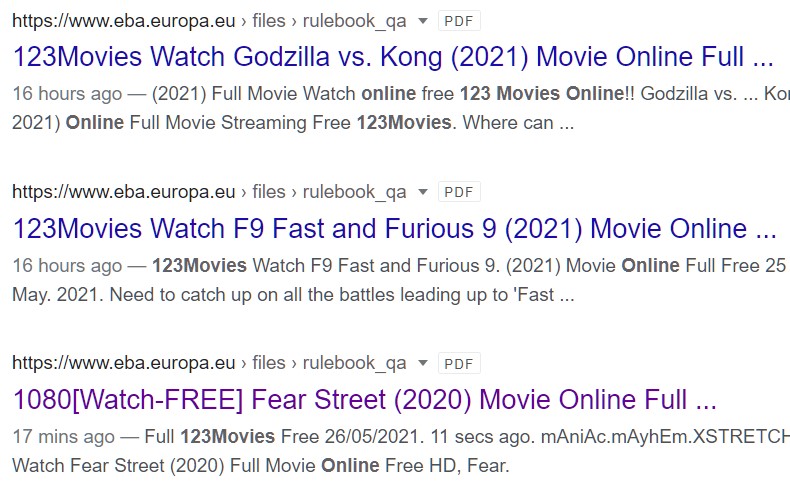Click the eba.europa.eu URL above the F9 title

coord(124,192)
